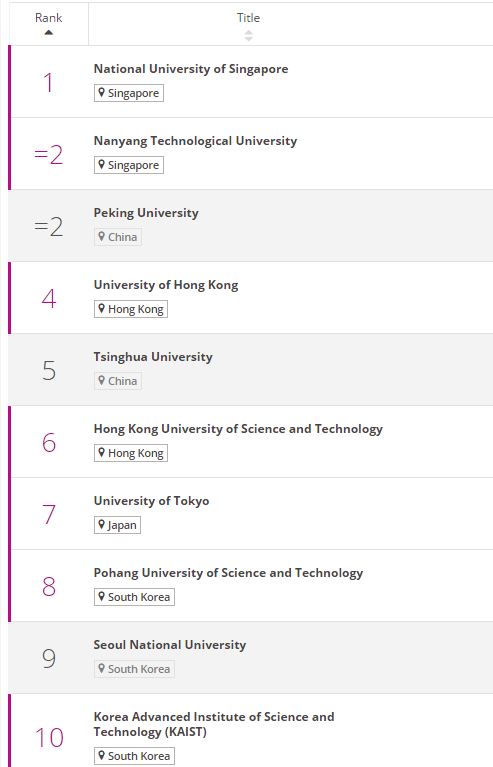The height and width of the screenshot is (767, 493).
Task: Open KAIST university page link
Action: 214,724
